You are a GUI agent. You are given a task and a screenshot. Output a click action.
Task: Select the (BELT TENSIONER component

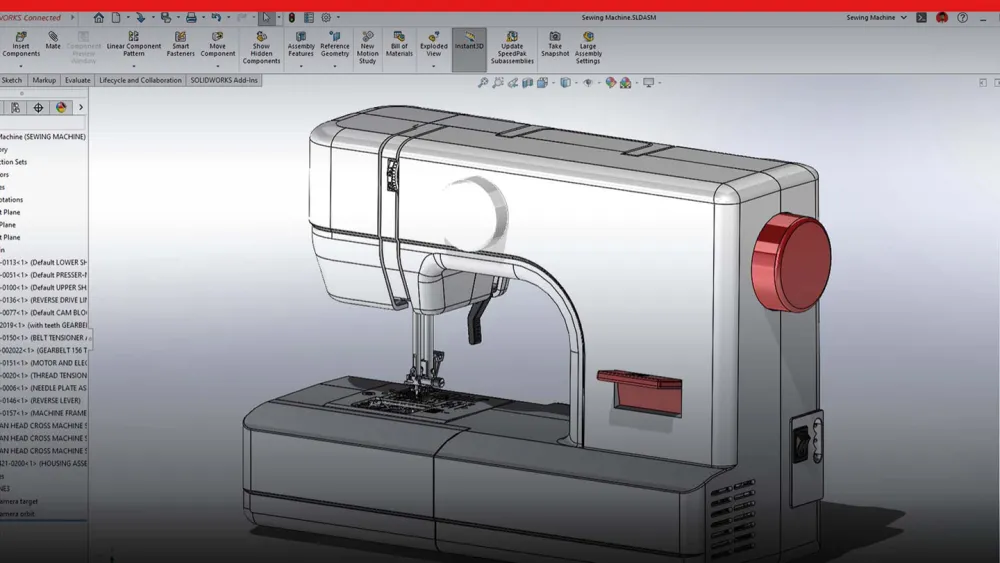pos(43,338)
